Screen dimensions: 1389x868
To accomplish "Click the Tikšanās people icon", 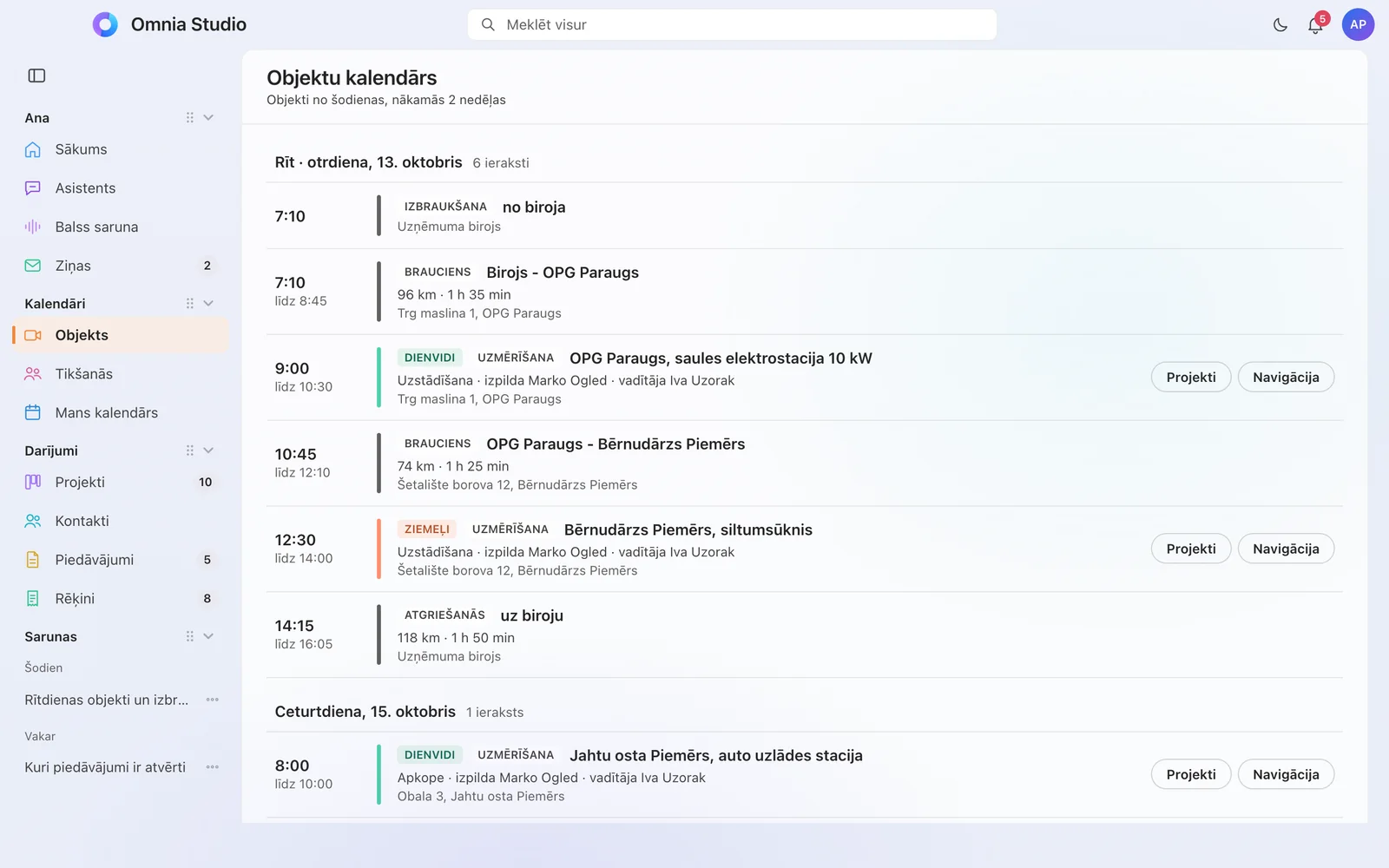I will (x=33, y=374).
